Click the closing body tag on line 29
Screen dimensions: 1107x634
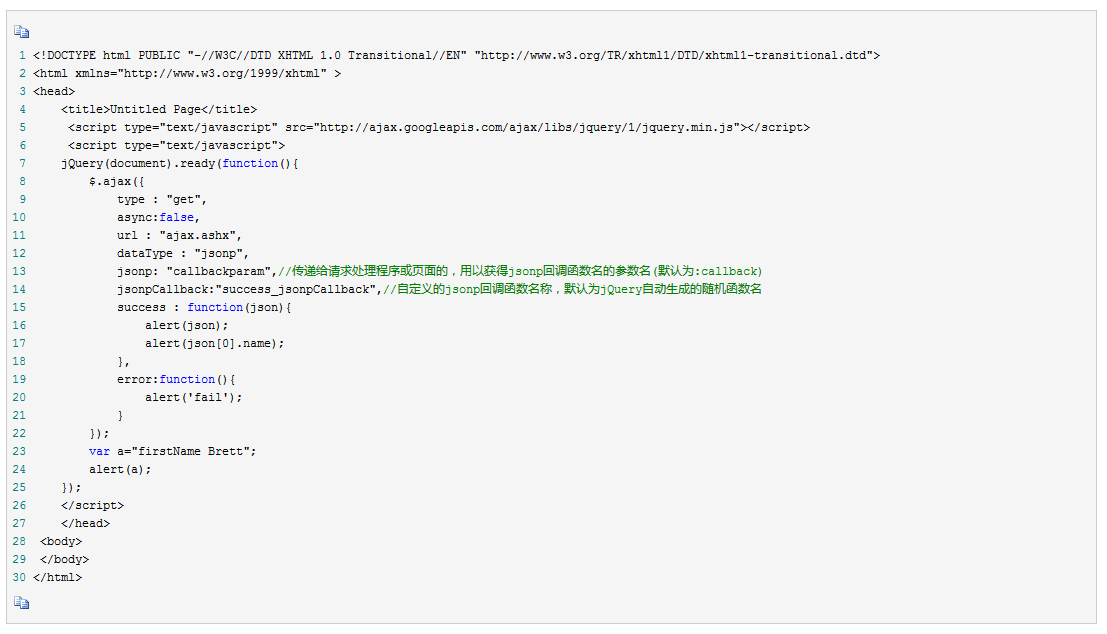[x=64, y=559]
